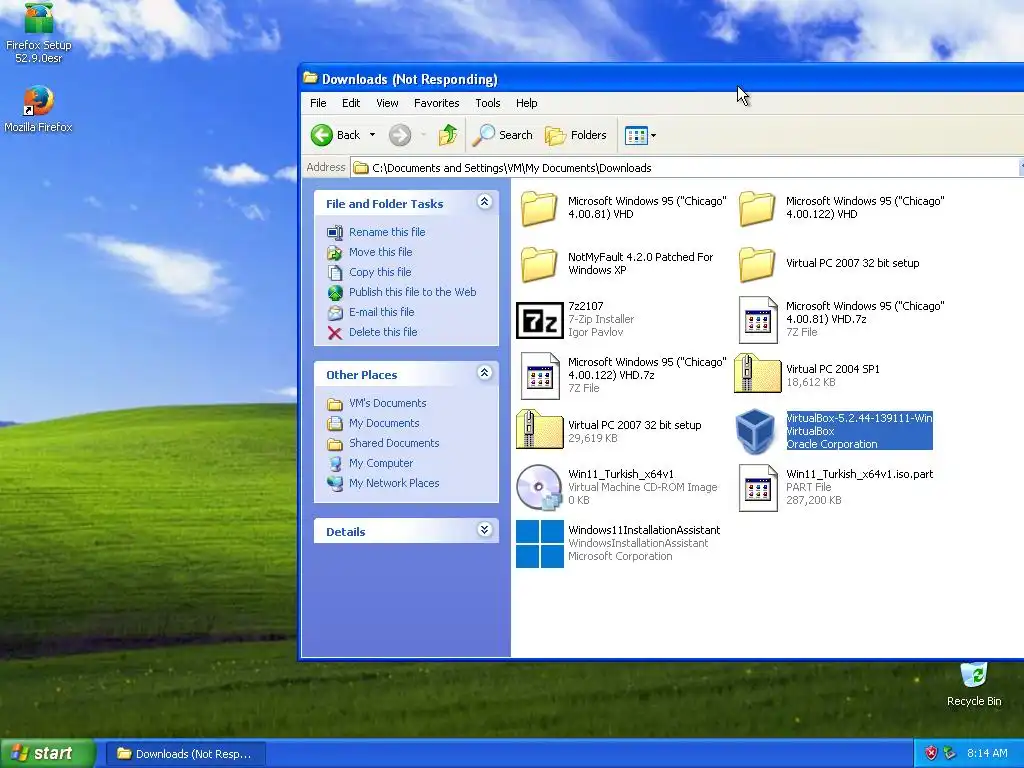
Task: Go to My Documents link
Action: pos(384,423)
